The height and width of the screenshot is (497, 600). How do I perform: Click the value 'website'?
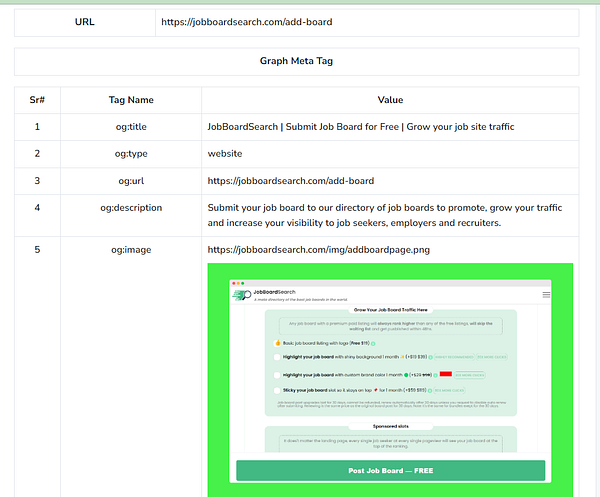(225, 154)
